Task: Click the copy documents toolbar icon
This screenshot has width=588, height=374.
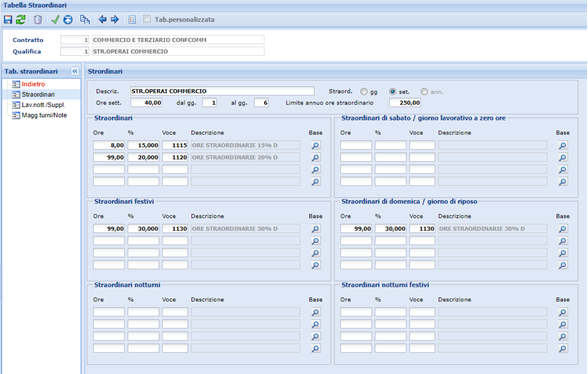Action: 85,20
